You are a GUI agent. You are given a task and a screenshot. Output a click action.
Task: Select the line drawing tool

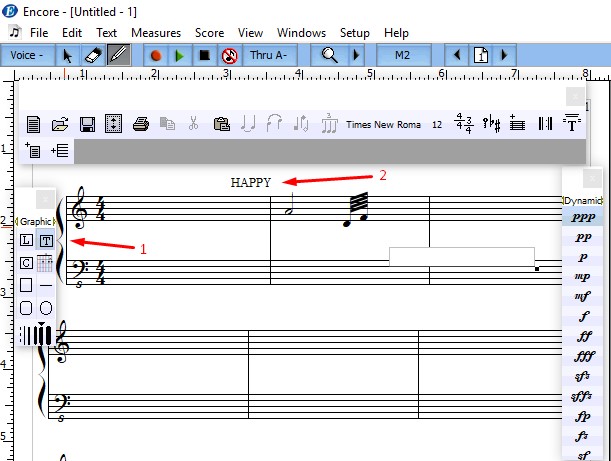pos(46,286)
